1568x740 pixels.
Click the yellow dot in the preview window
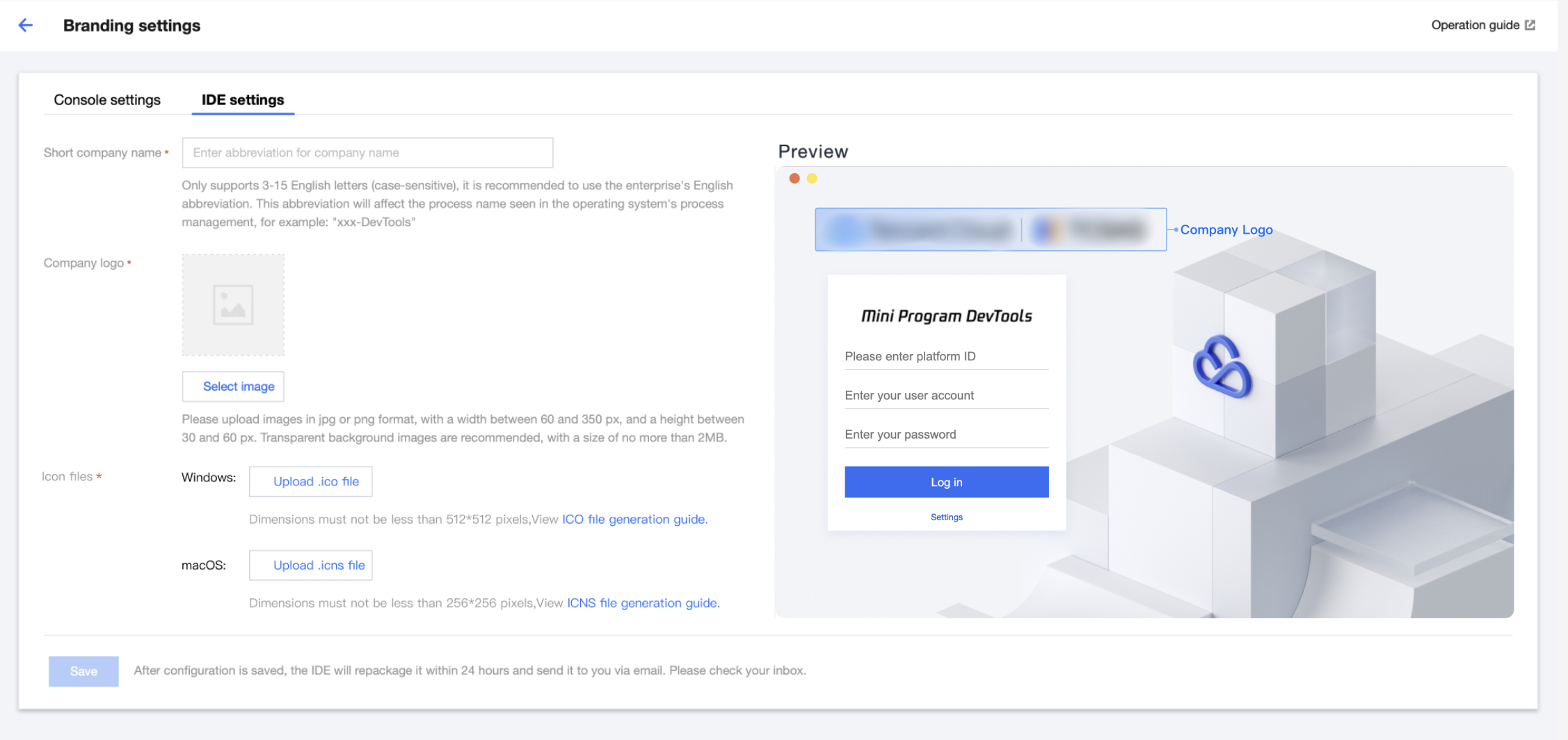pos(812,179)
